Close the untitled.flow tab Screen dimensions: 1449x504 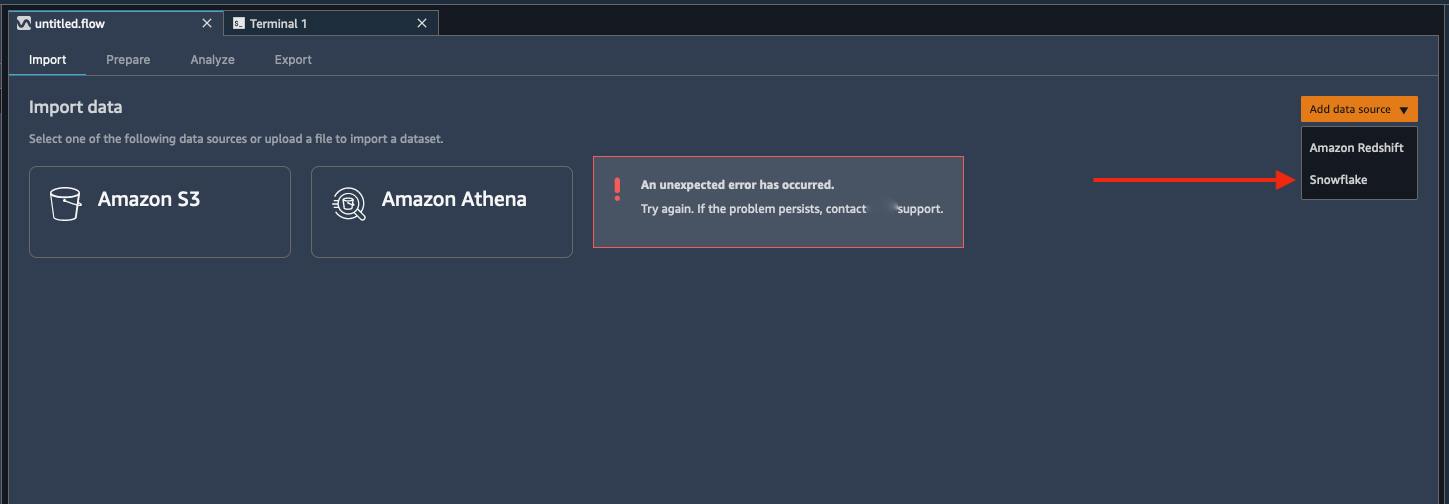pos(207,23)
